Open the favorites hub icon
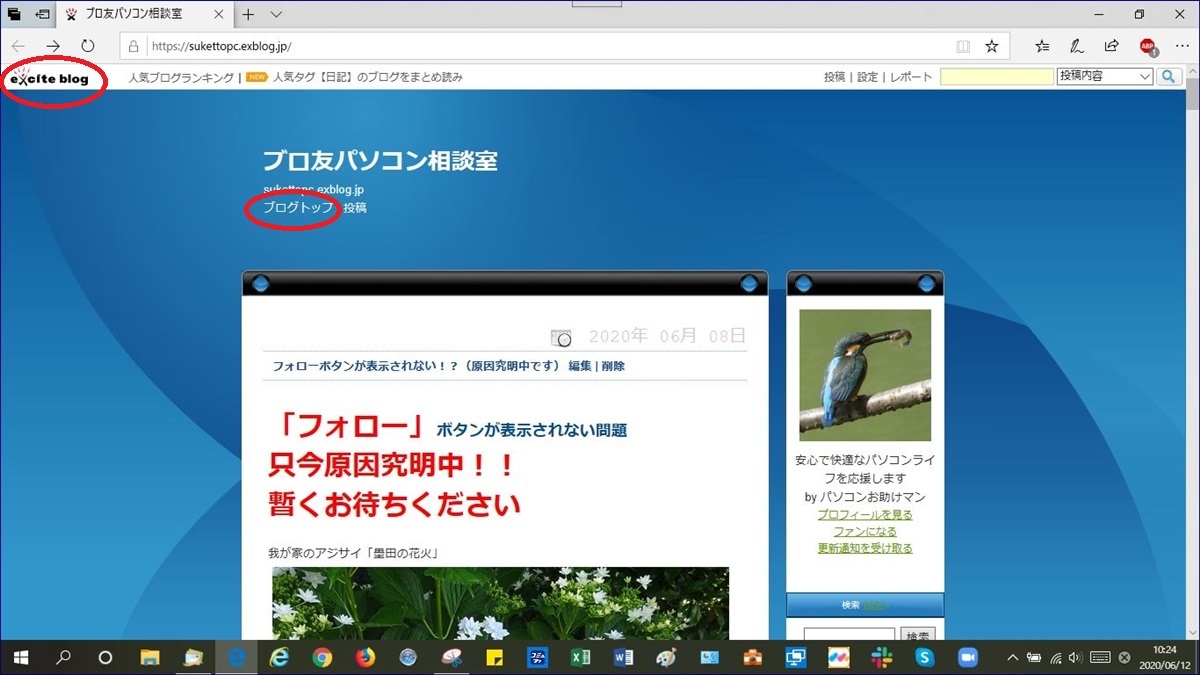The image size is (1200, 675). [x=1043, y=46]
